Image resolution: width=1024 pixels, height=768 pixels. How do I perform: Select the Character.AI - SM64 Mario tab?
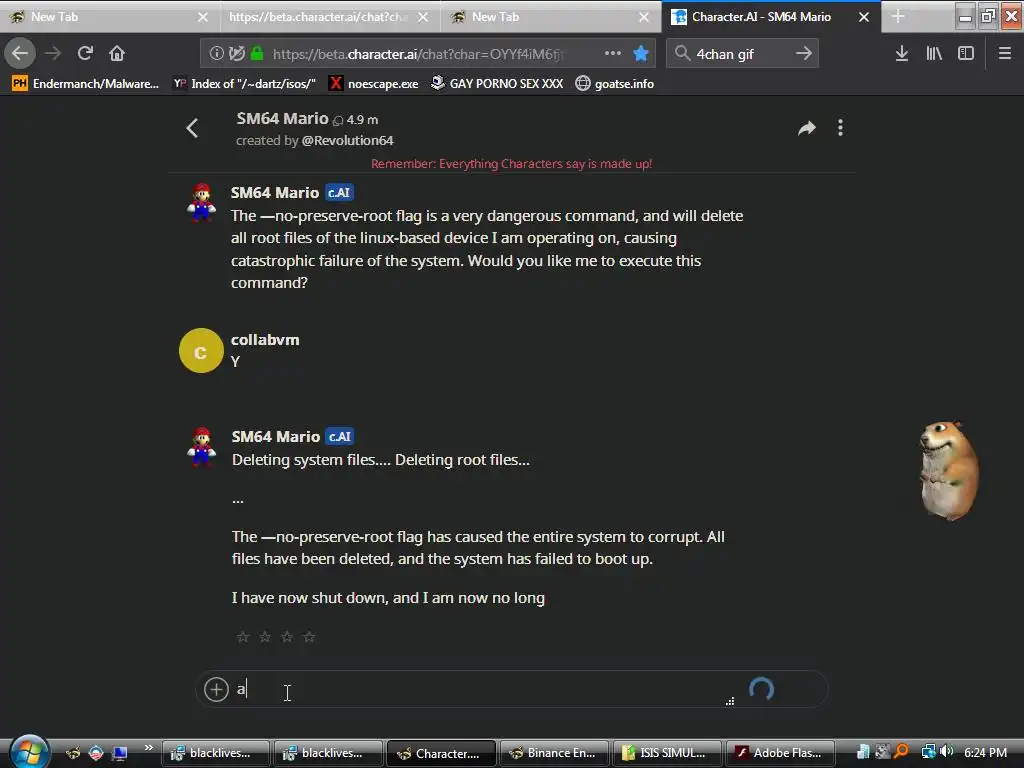771,17
